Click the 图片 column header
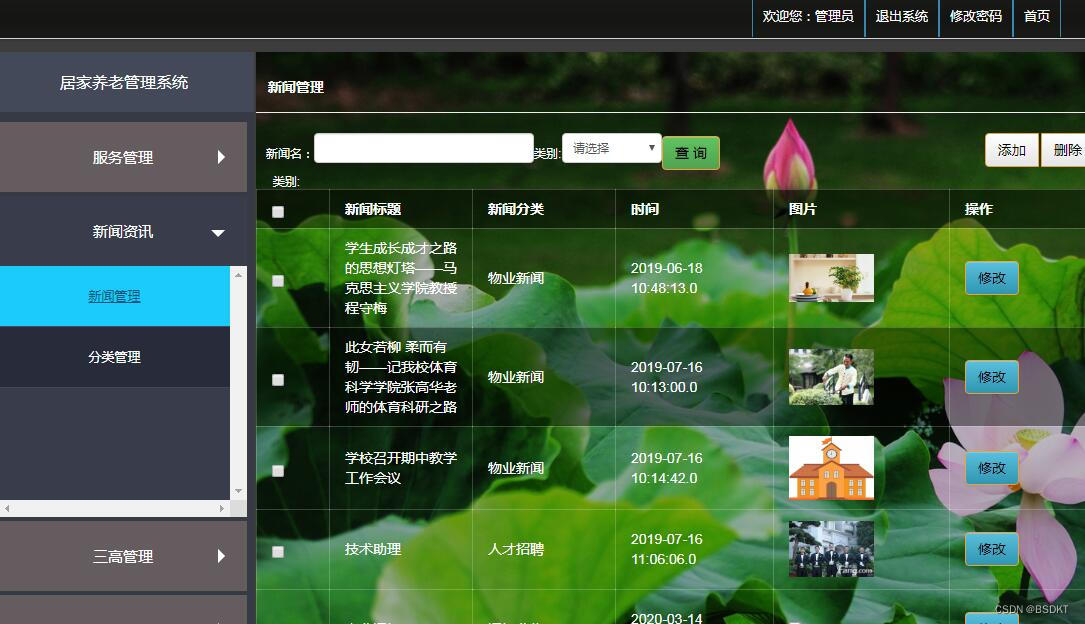1085x624 pixels. point(803,209)
